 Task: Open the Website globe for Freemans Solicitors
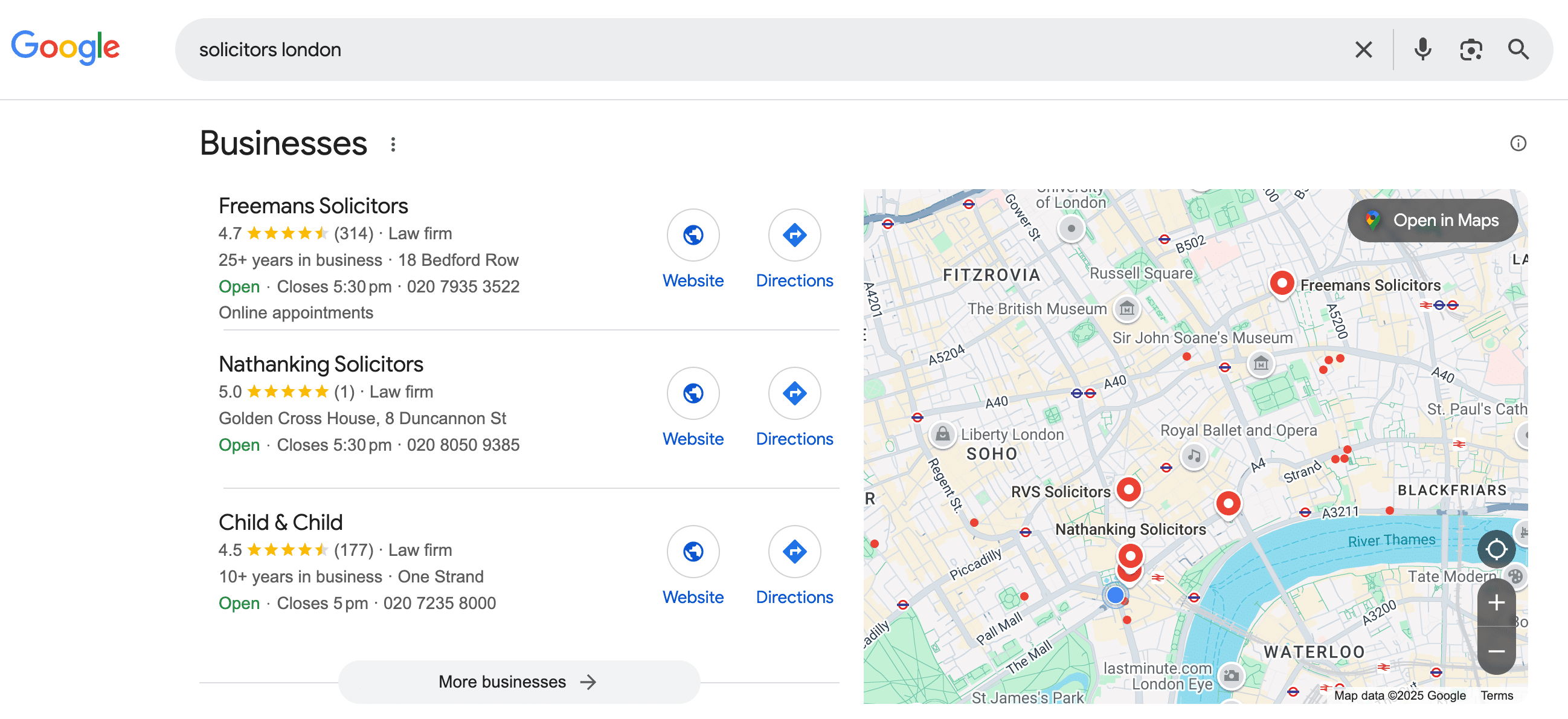(693, 235)
